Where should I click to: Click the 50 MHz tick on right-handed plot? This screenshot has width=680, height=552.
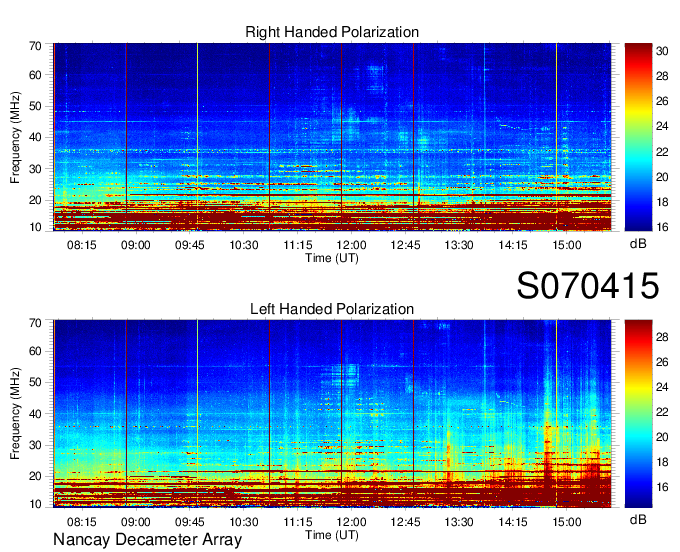coord(35,107)
